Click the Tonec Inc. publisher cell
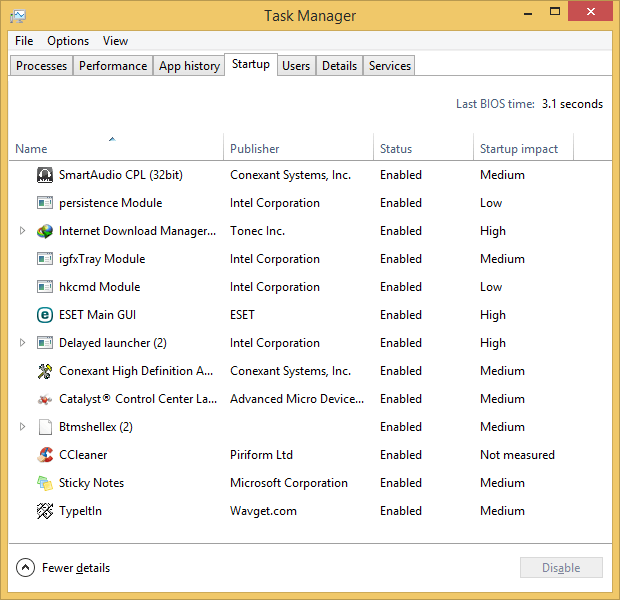The height and width of the screenshot is (600, 620). point(257,231)
